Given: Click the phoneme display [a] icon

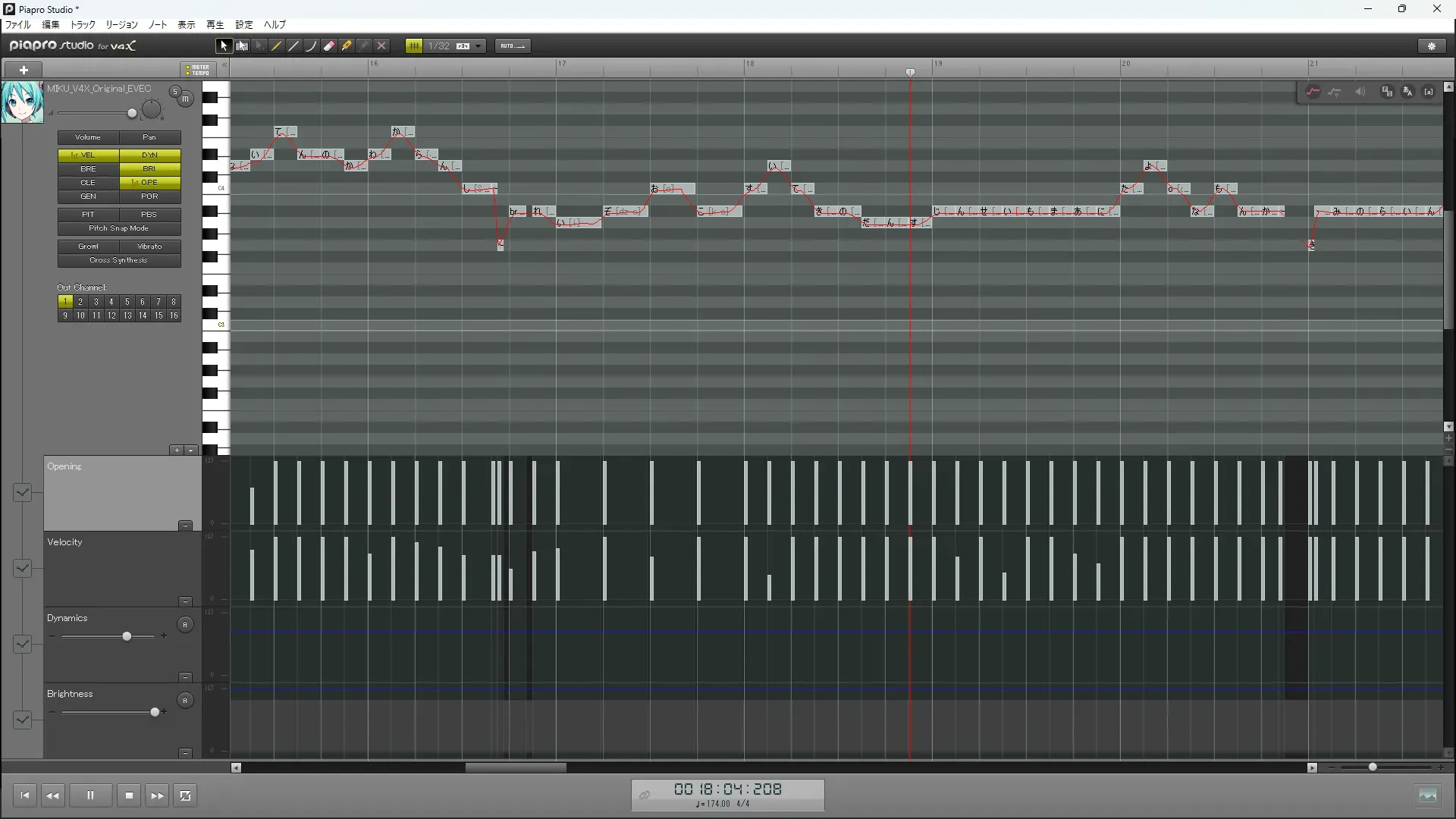Looking at the screenshot, I should pyautogui.click(x=1429, y=92).
